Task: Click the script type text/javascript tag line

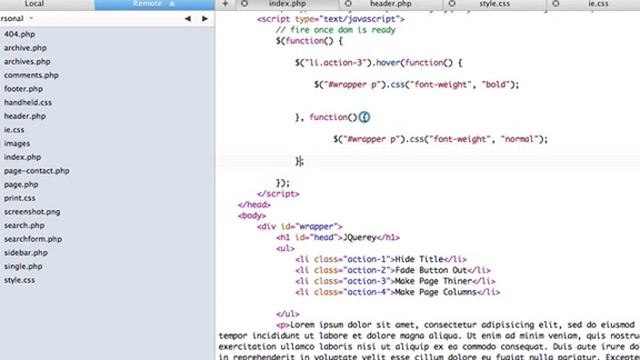Action: click(331, 19)
